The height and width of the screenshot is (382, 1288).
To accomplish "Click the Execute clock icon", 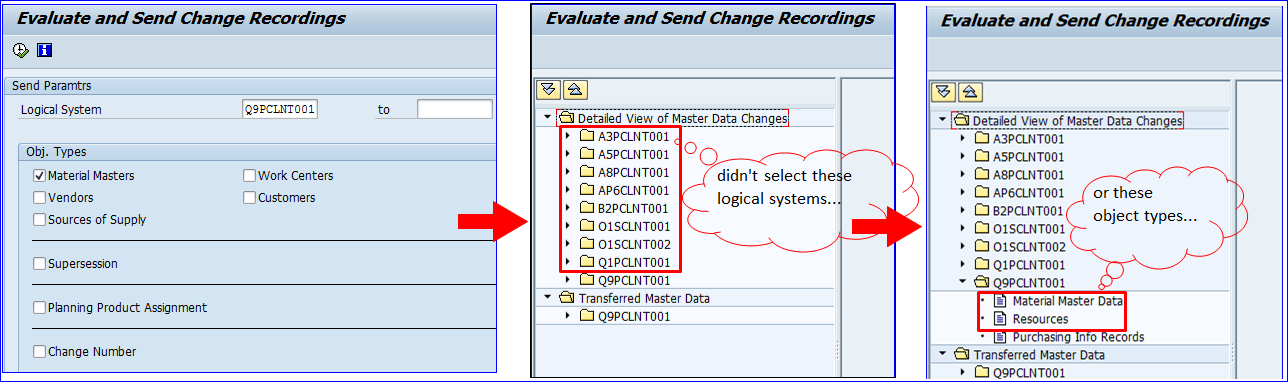I will pyautogui.click(x=21, y=50).
